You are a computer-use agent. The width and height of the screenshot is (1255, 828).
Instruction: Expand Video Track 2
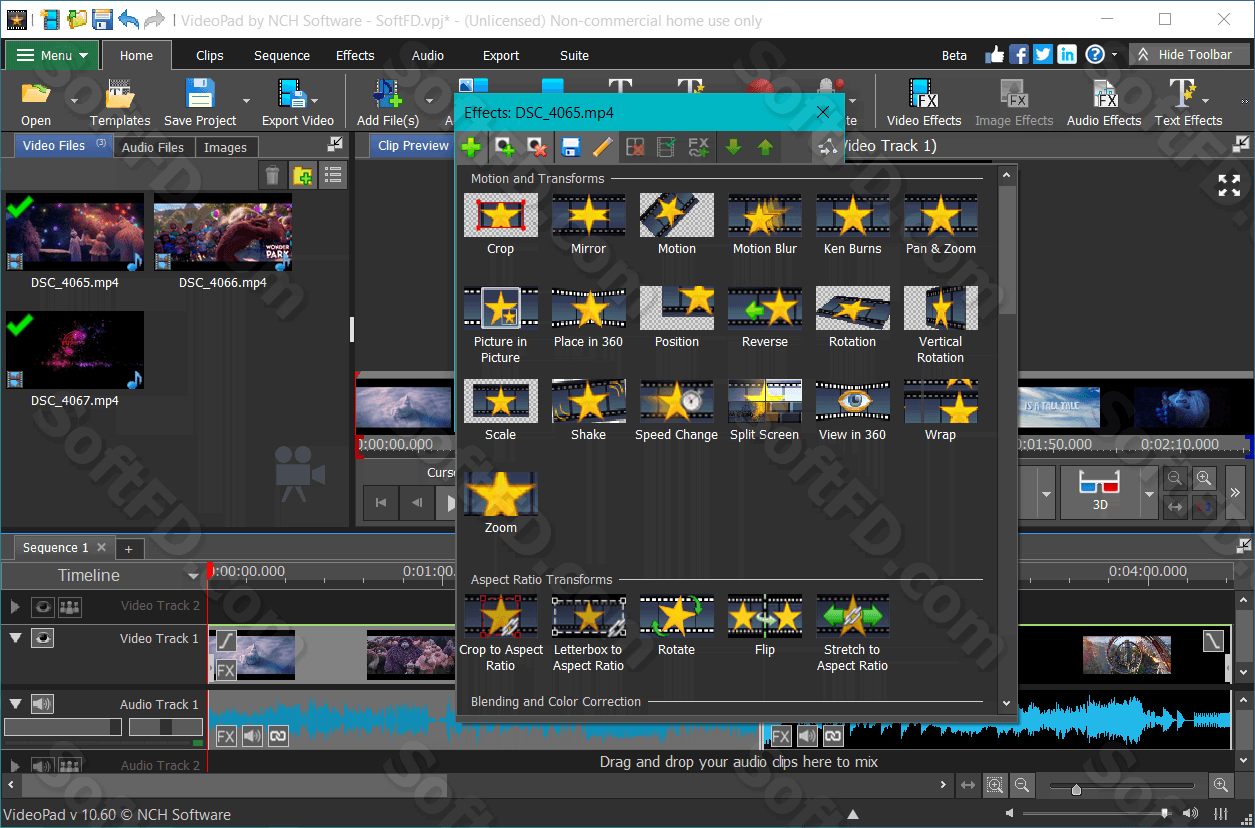coord(15,606)
